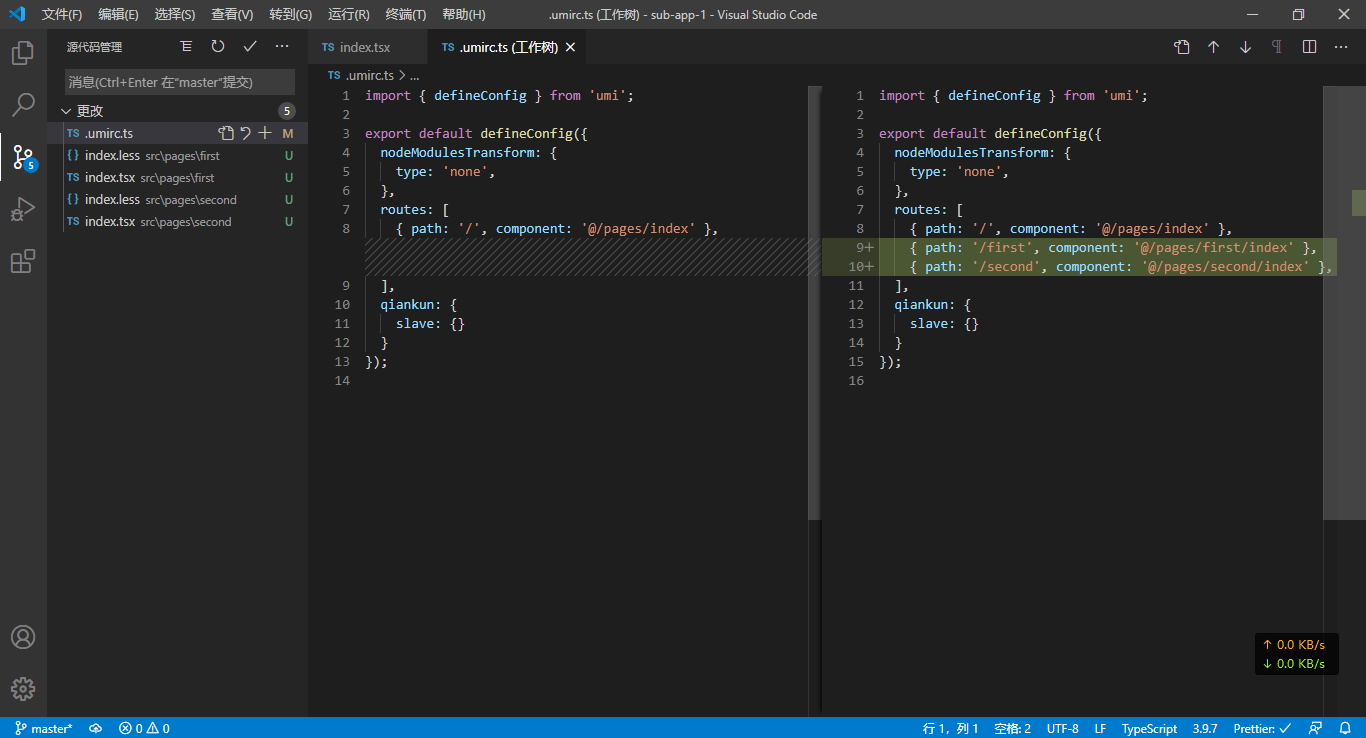1366x738 pixels.
Task: Click UTF-8 encoding selector
Action: [x=1063, y=728]
